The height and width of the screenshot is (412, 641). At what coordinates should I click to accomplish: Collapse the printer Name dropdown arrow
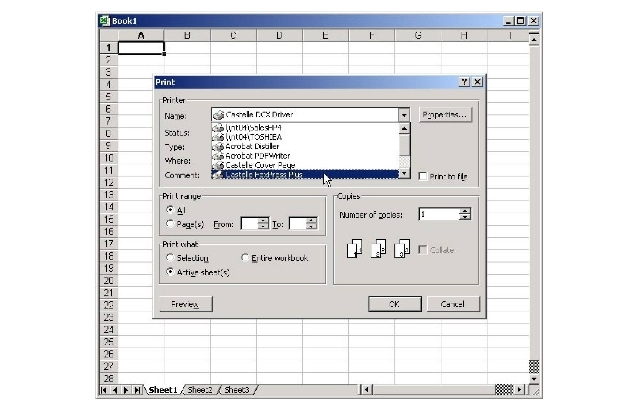[404, 115]
